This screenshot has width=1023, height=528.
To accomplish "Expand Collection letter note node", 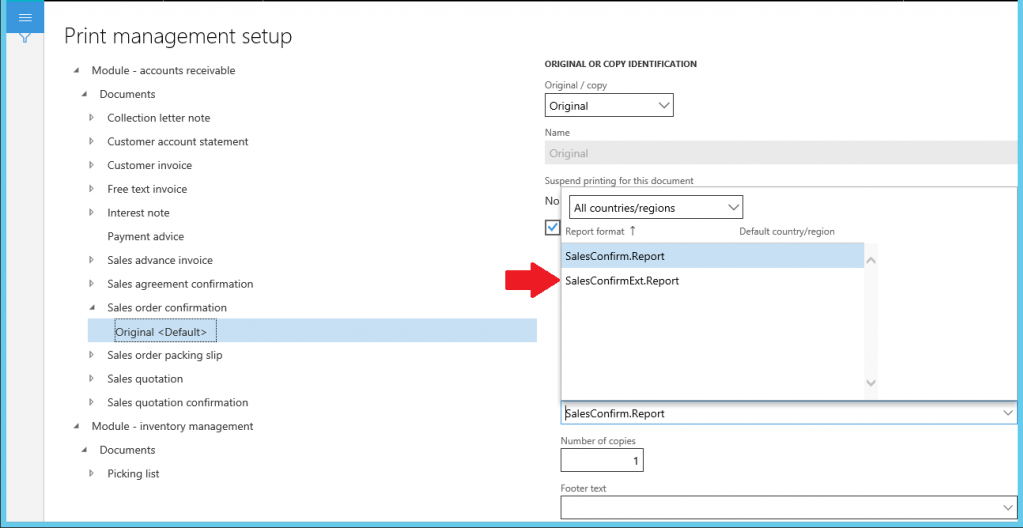I will tap(92, 118).
